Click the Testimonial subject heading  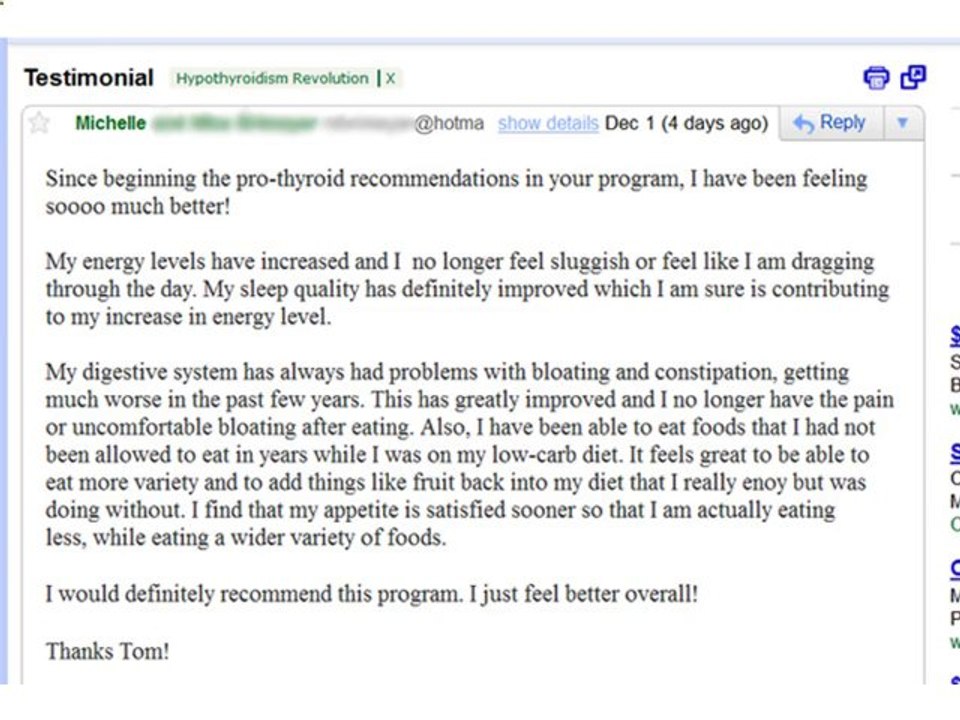click(x=89, y=78)
